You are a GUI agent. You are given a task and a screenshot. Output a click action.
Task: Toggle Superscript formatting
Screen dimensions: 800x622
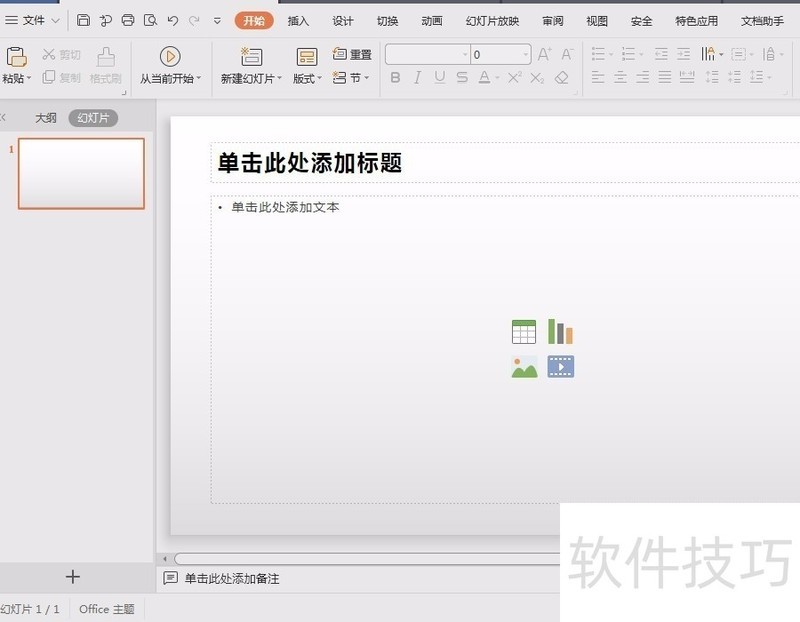pyautogui.click(x=515, y=78)
